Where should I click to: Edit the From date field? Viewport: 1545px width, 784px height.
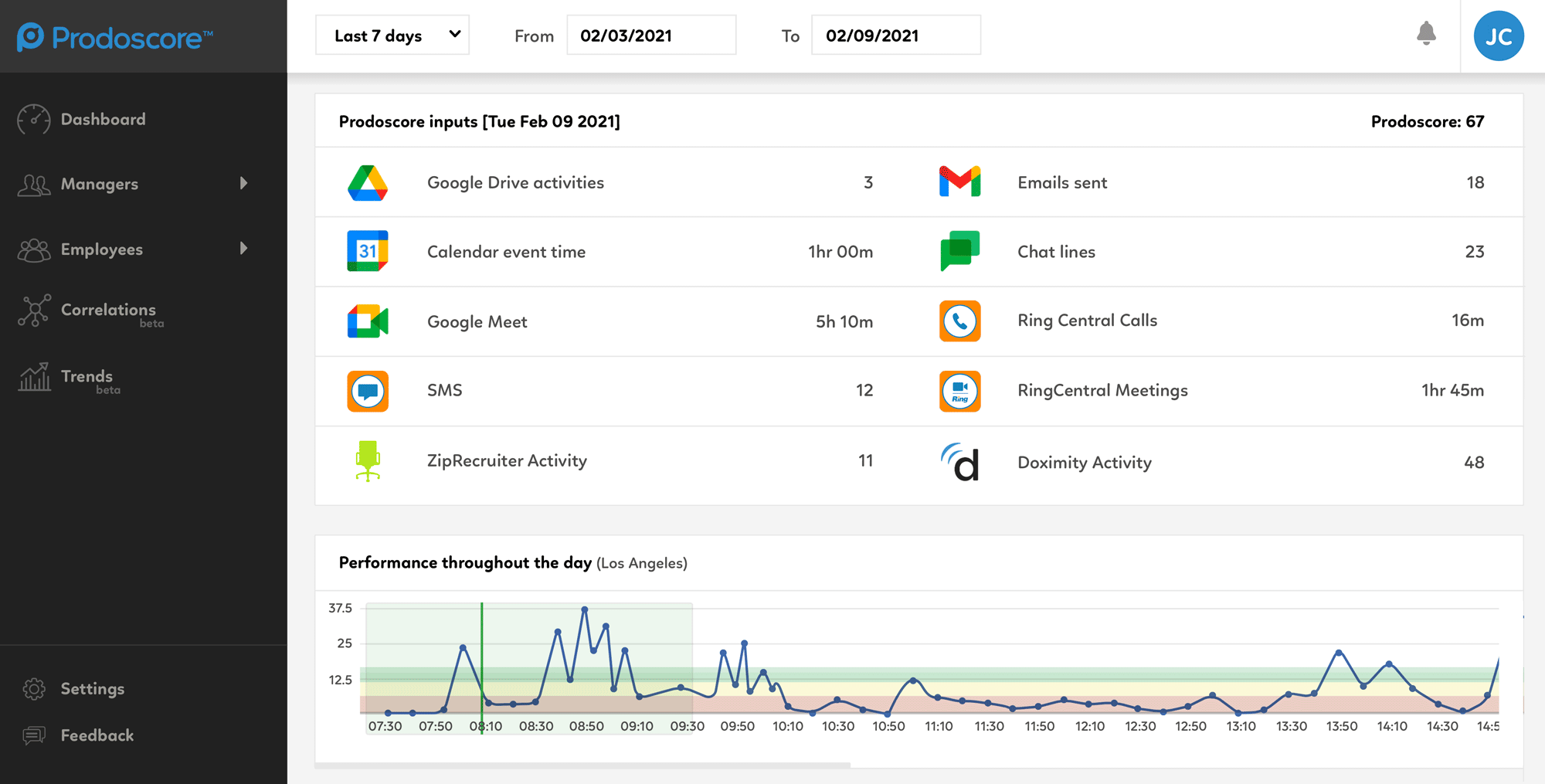pos(651,36)
